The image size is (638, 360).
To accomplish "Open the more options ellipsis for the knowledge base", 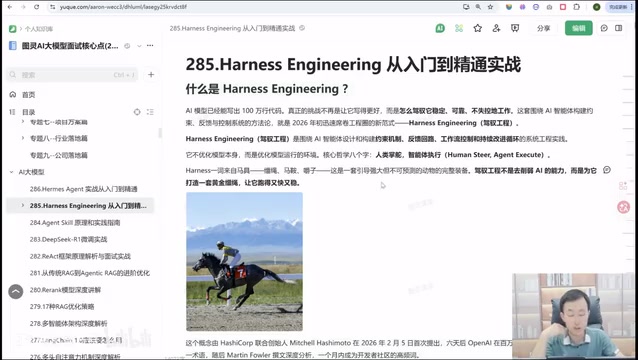I will [150, 46].
